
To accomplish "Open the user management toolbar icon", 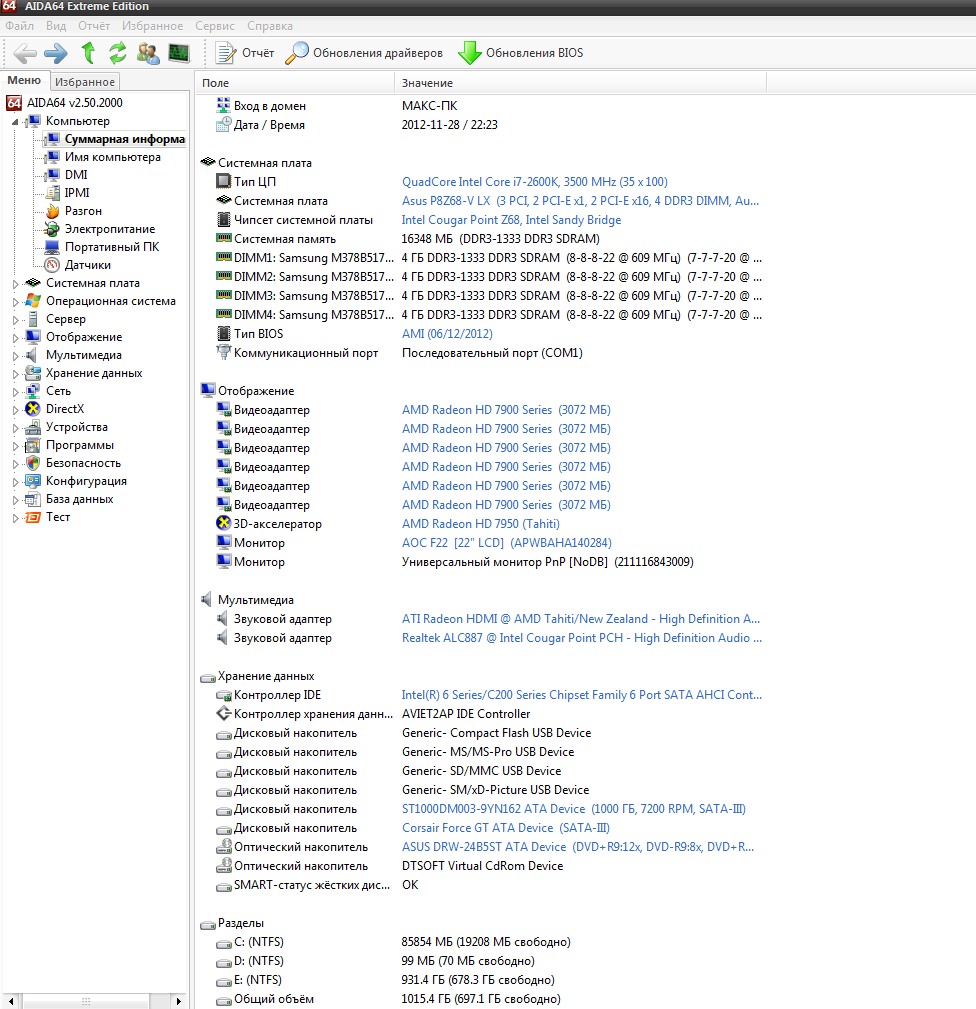I will point(148,53).
